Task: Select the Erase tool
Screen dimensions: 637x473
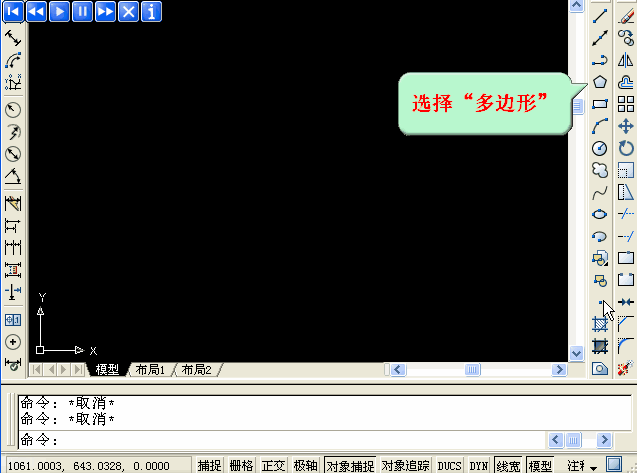Action: click(x=626, y=16)
